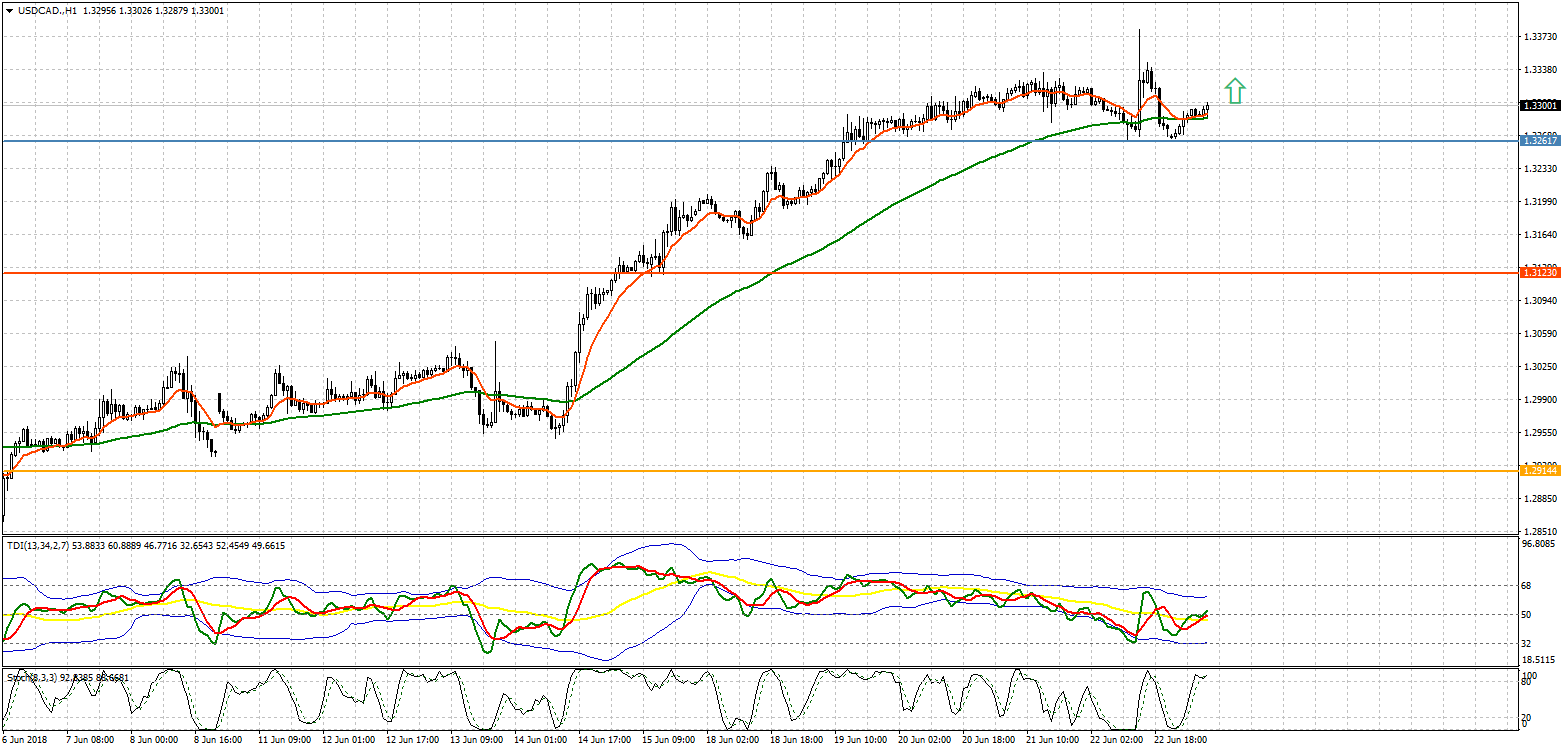Click the 1.28510 price scale label
Screen dimensions: 1561x751
(x=1537, y=531)
